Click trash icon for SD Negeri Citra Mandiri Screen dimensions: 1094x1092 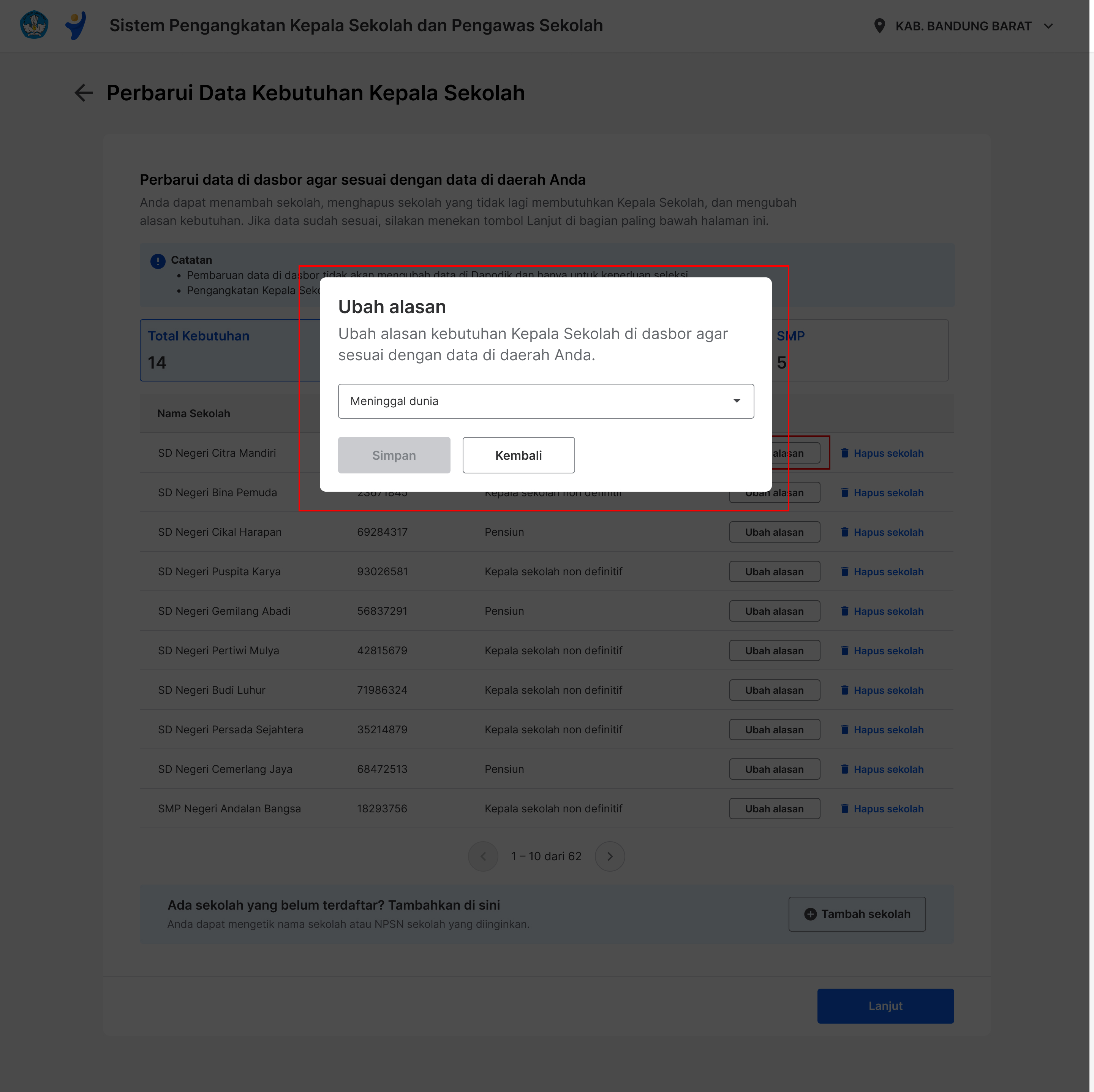(844, 453)
